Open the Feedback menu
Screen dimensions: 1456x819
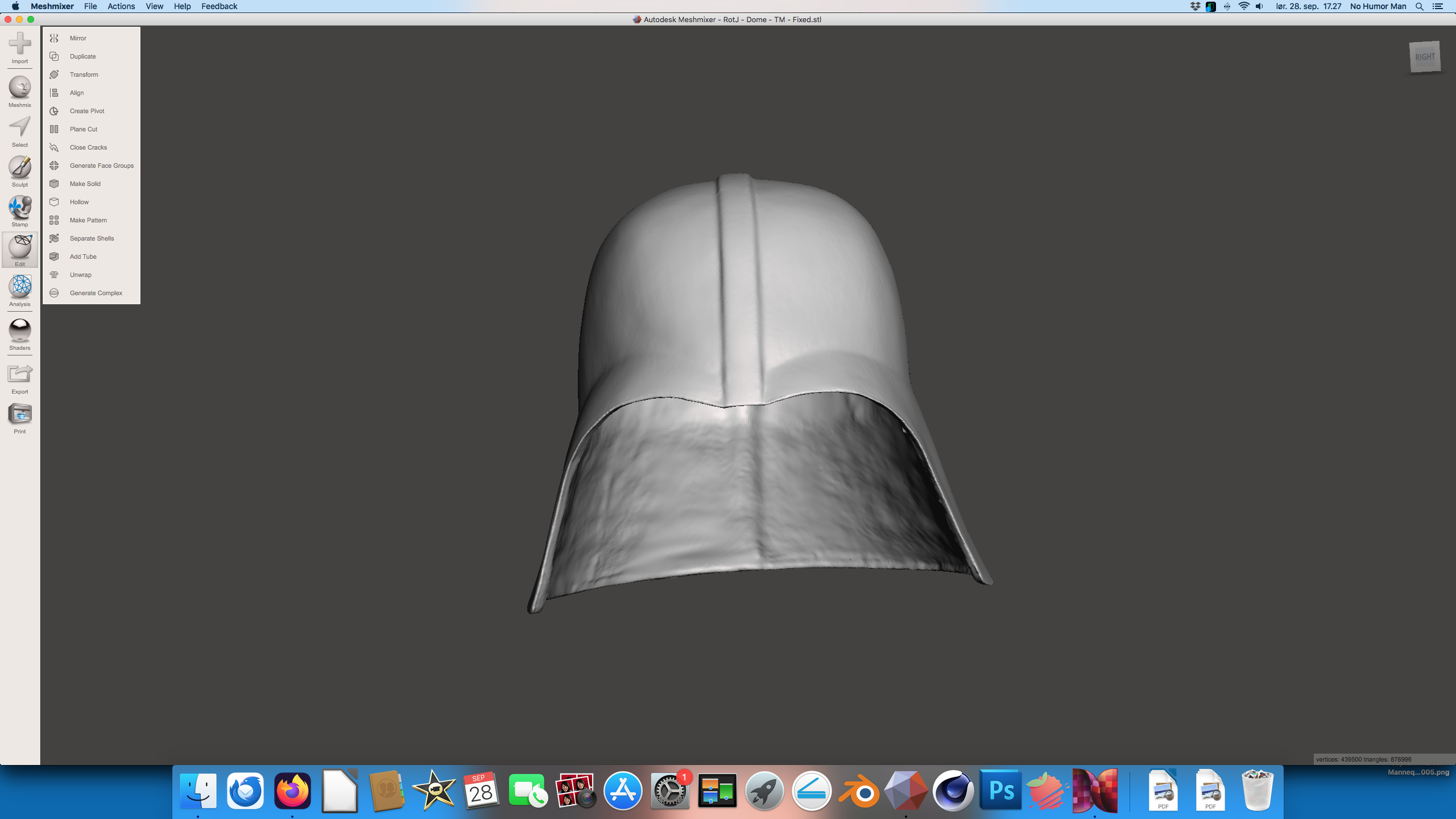[x=219, y=6]
